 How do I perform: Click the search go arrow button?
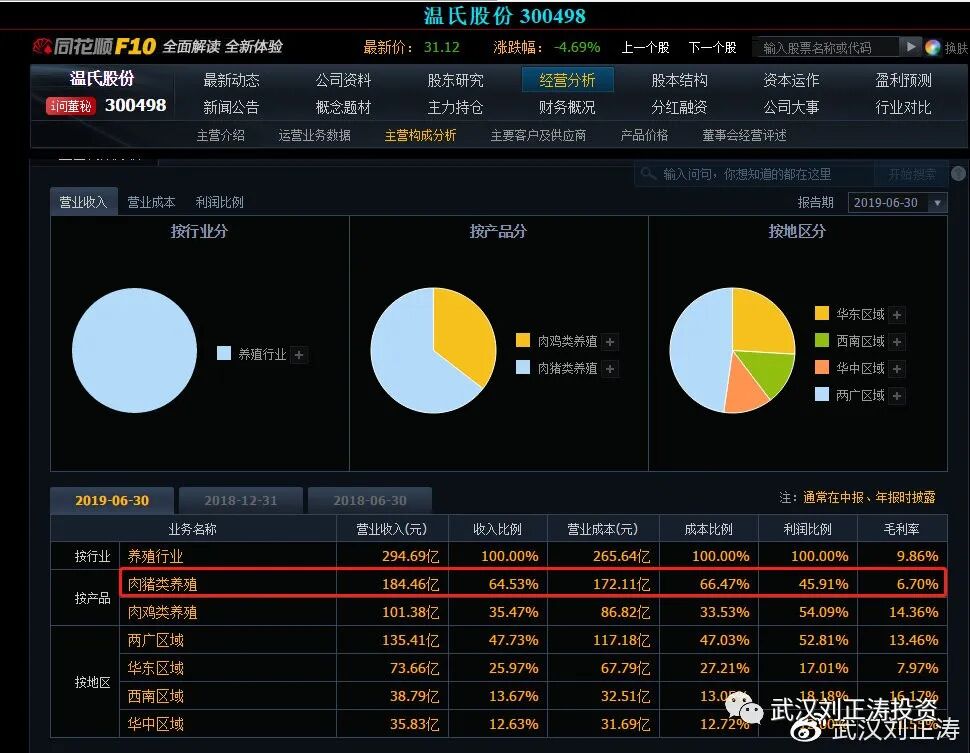pos(911,47)
